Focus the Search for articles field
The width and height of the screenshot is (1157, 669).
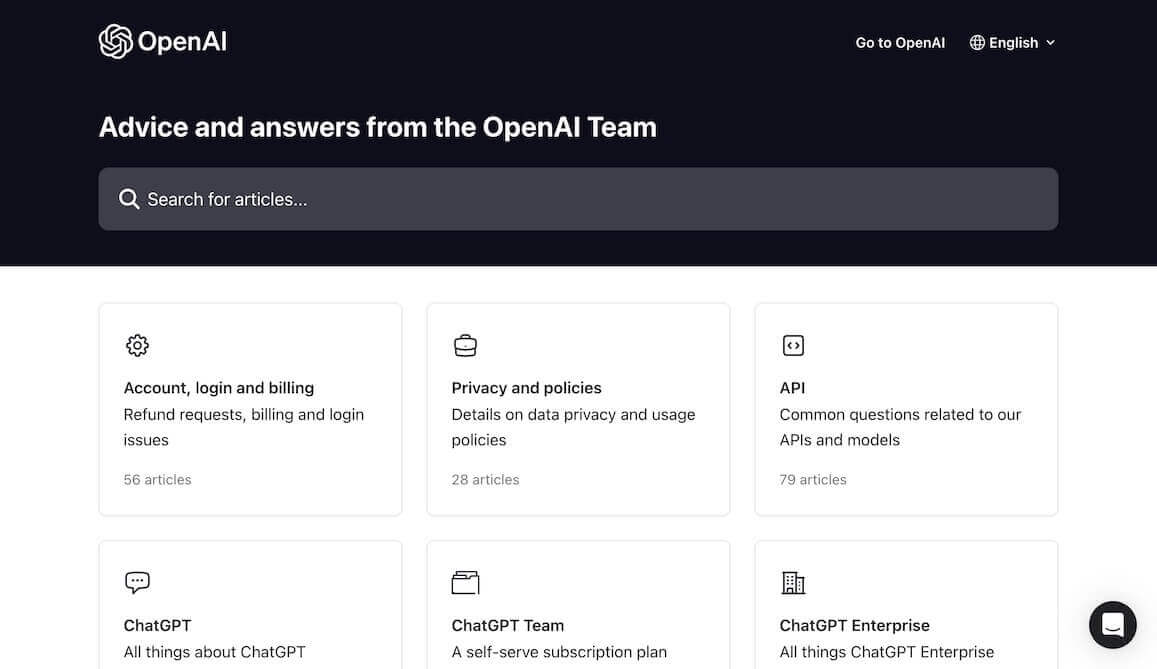[x=578, y=199]
